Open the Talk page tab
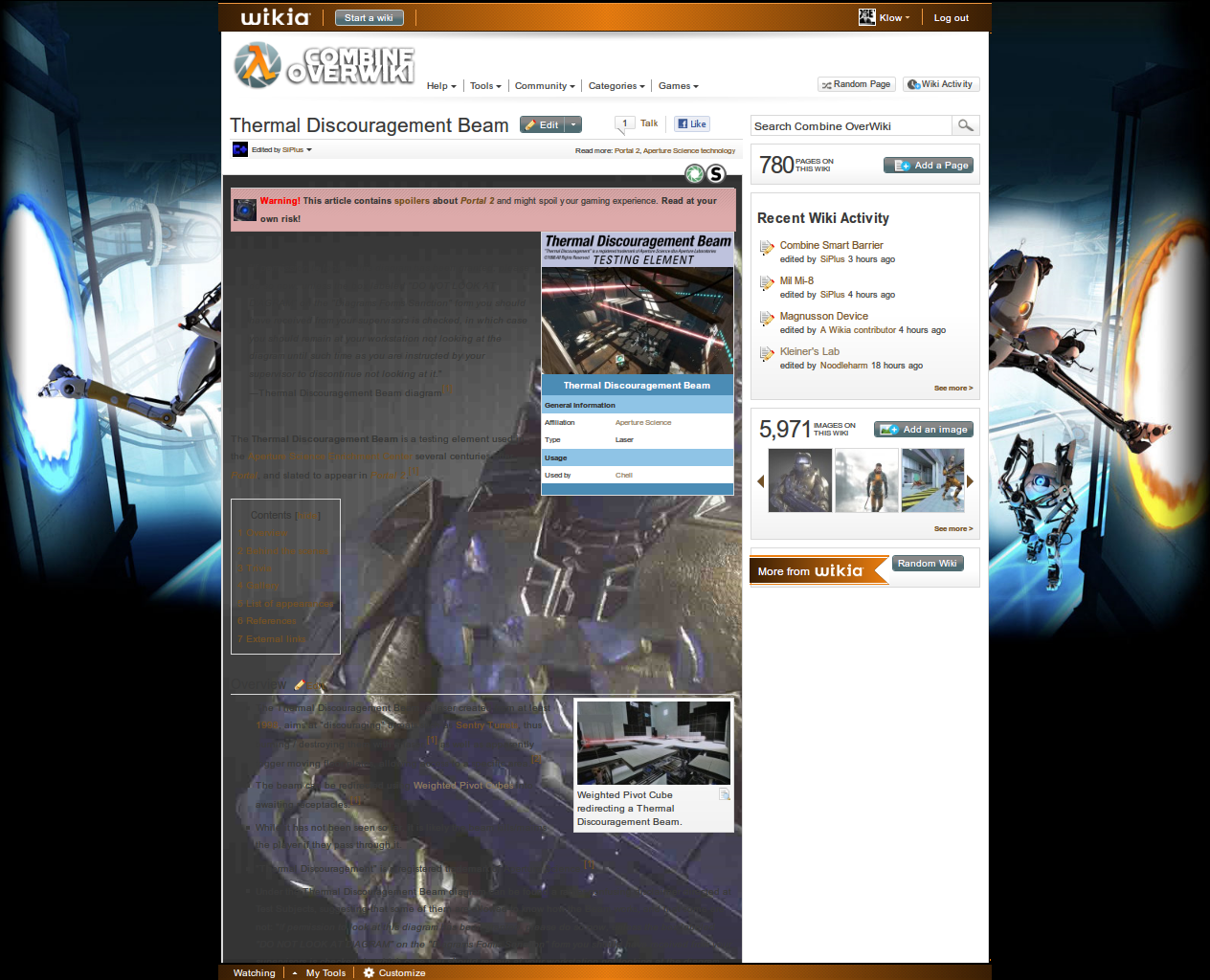 click(x=649, y=123)
